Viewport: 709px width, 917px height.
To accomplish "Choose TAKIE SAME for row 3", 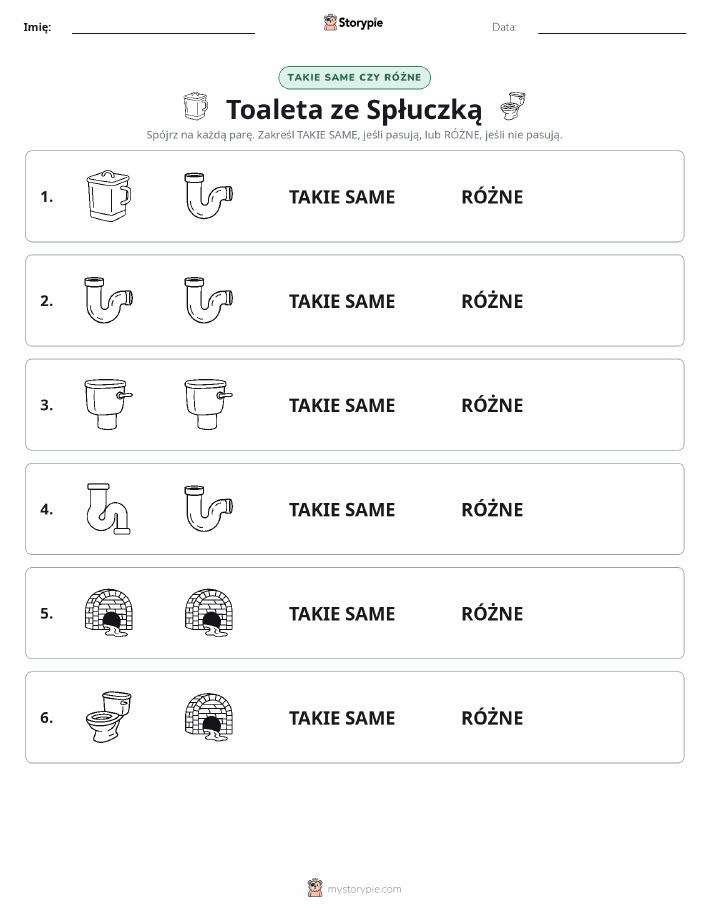I will [x=342, y=405].
